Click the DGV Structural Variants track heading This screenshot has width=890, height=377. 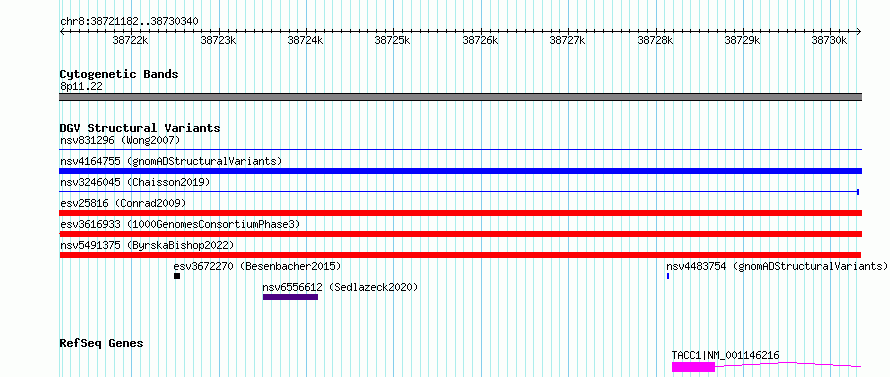point(140,128)
